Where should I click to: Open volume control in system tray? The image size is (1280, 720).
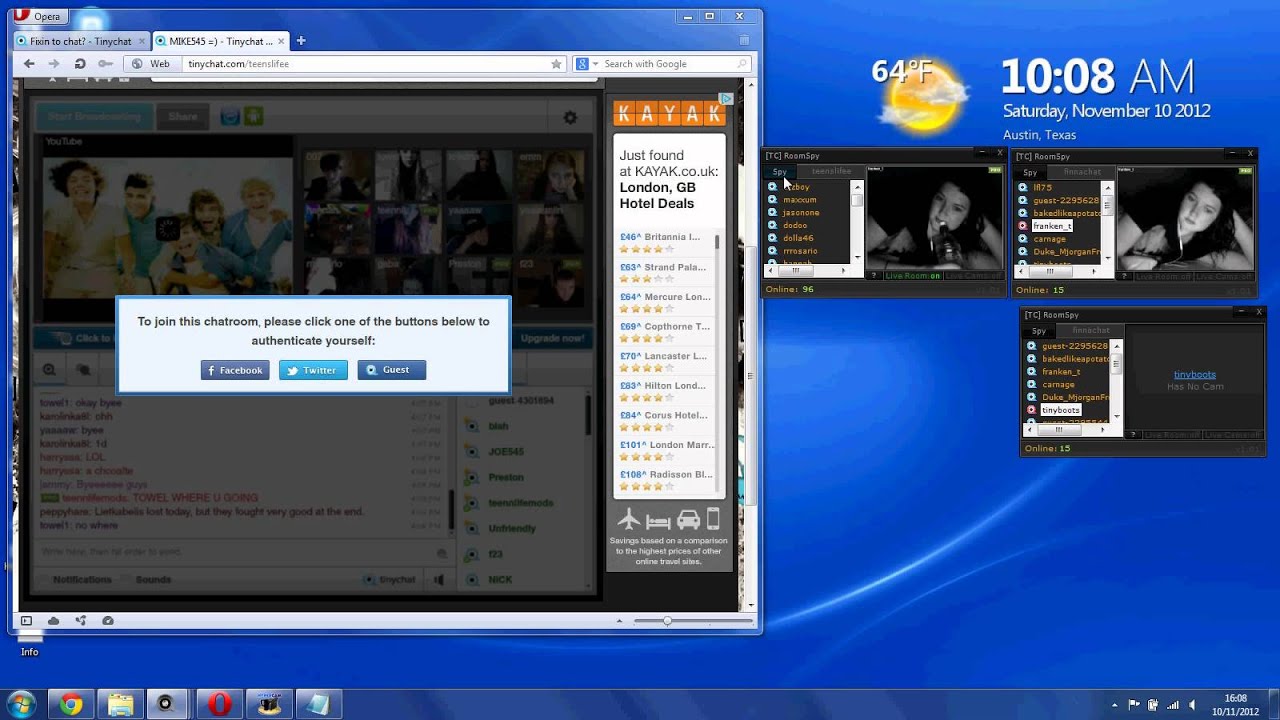pyautogui.click(x=1194, y=705)
